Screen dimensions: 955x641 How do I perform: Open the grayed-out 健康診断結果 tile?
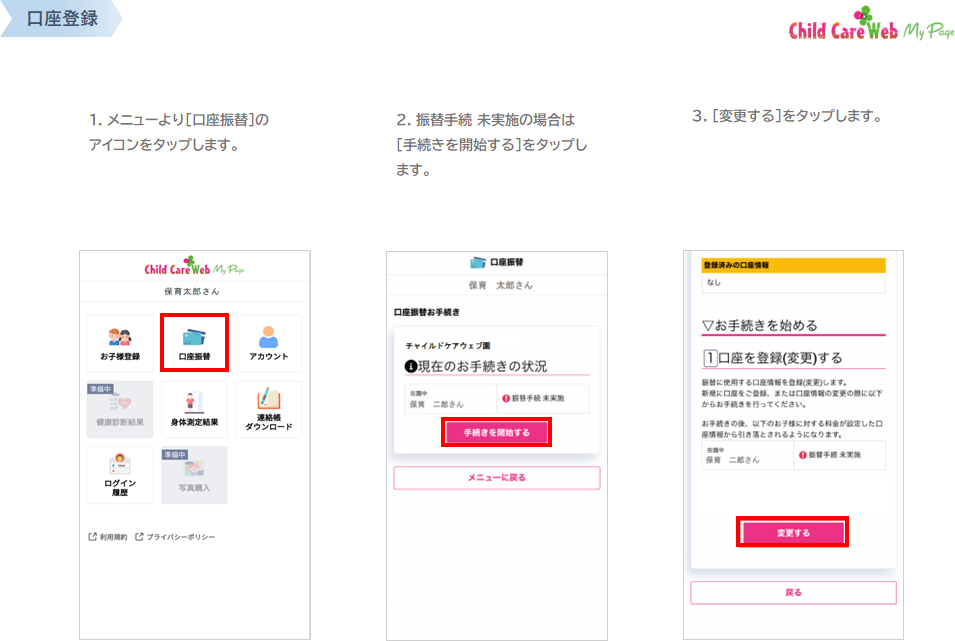pyautogui.click(x=120, y=410)
